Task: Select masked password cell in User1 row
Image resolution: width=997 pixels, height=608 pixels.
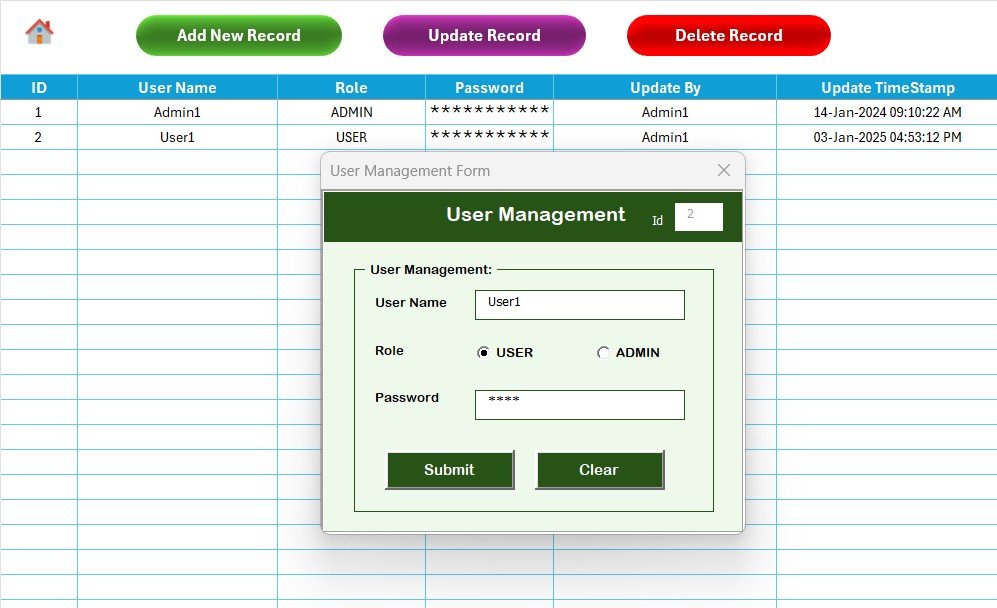Action: pos(490,137)
